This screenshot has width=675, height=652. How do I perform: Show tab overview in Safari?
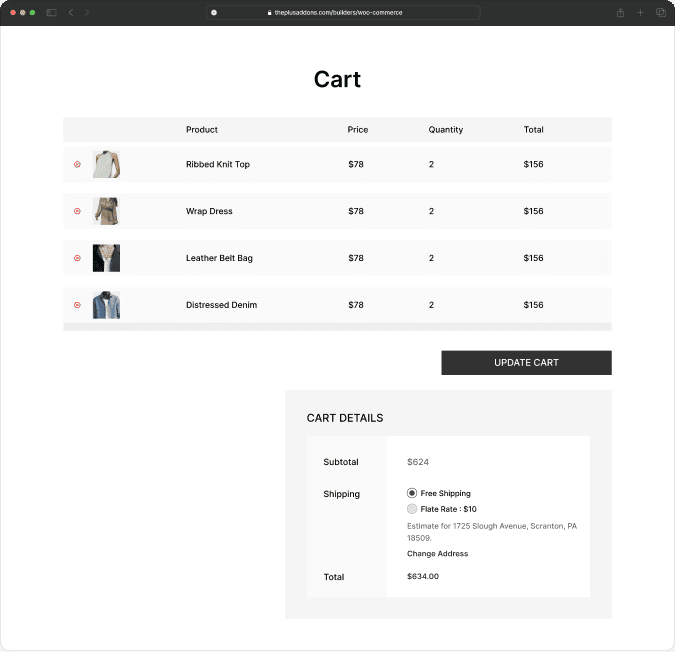660,13
